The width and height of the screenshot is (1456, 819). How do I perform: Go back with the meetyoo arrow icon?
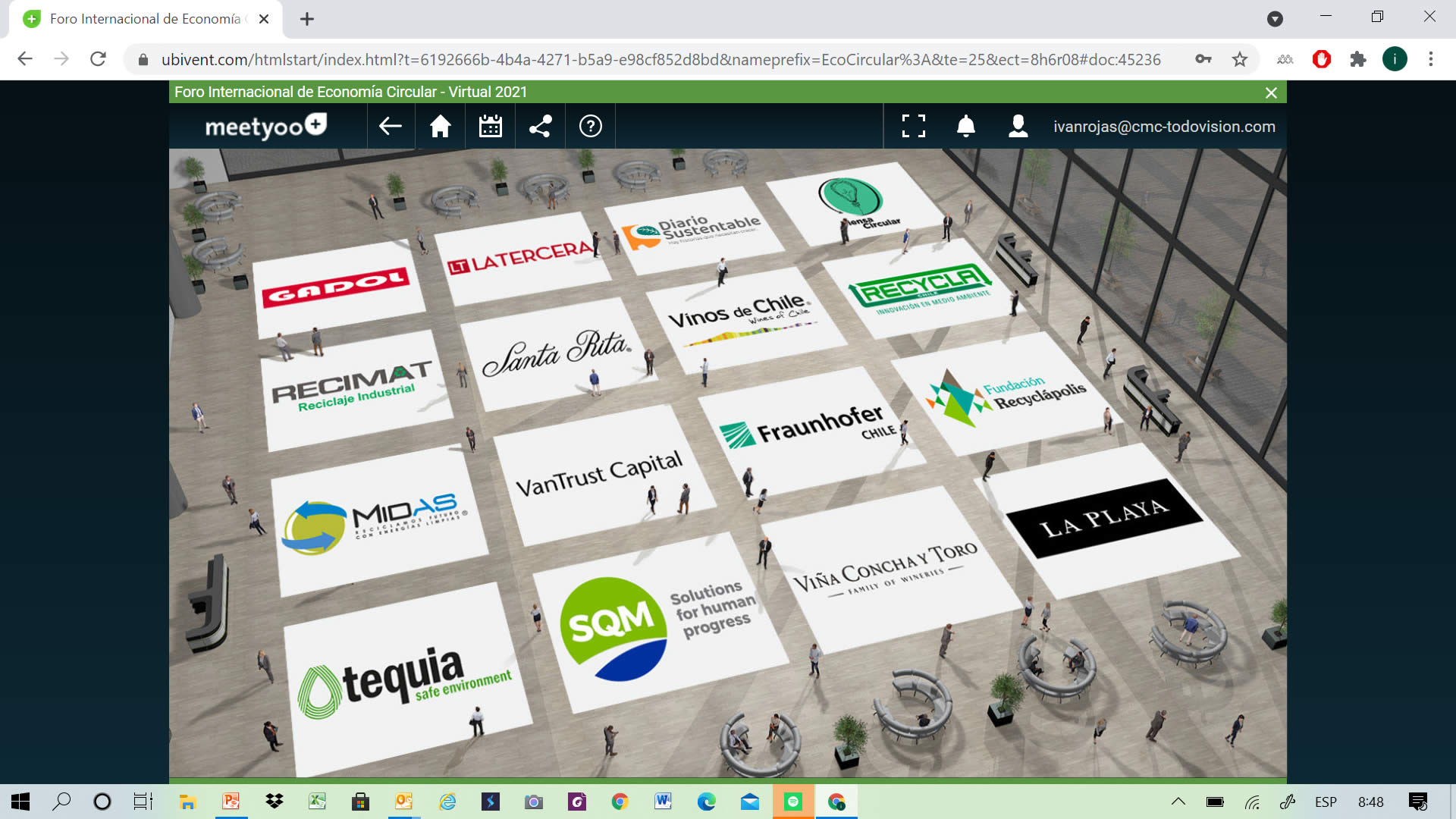click(391, 126)
